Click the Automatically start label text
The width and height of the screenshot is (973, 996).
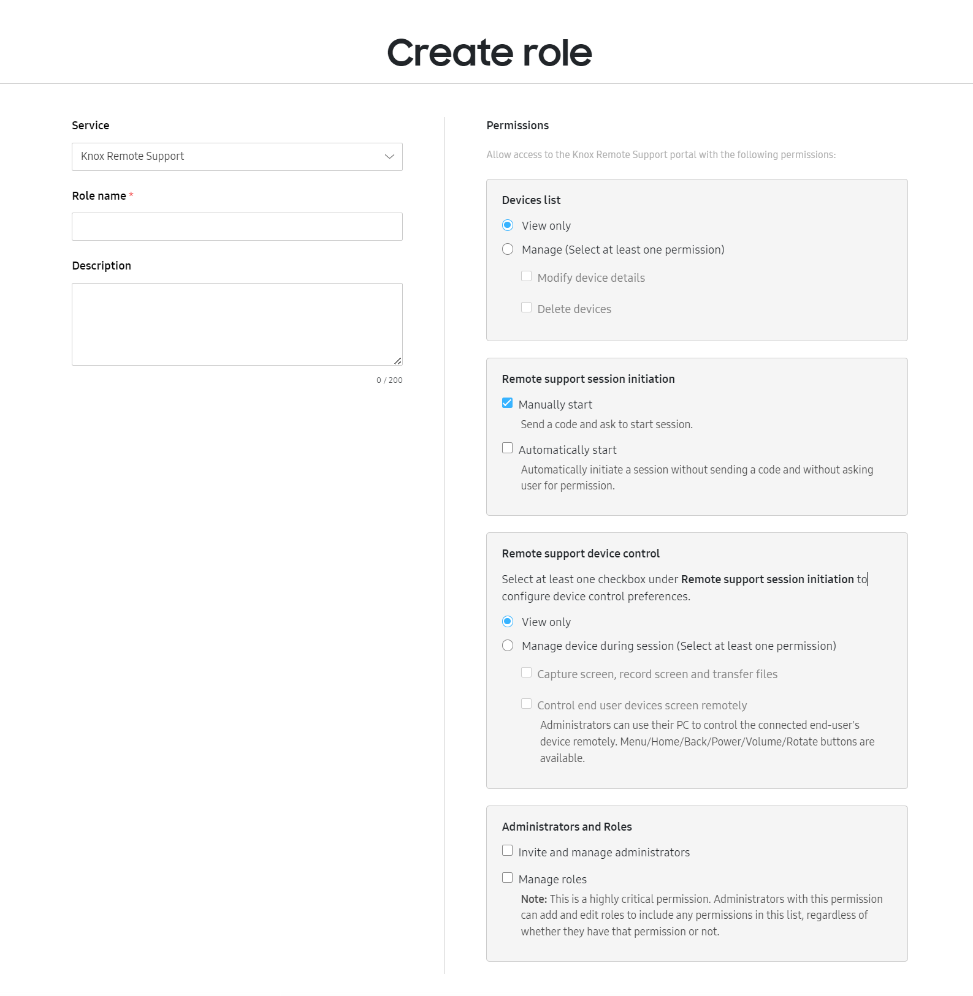(x=567, y=450)
